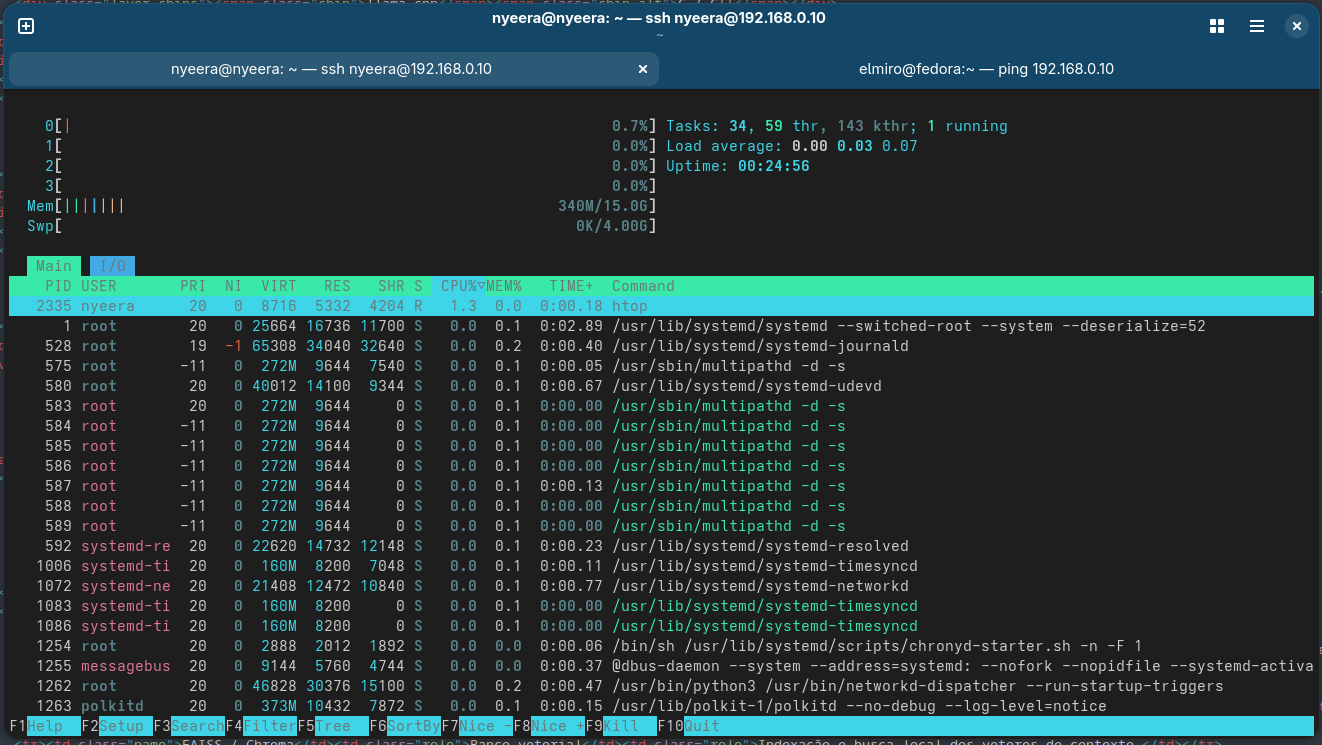Select multipathd row with PID 575
Viewport: 1322px width, 745px height.
point(660,366)
